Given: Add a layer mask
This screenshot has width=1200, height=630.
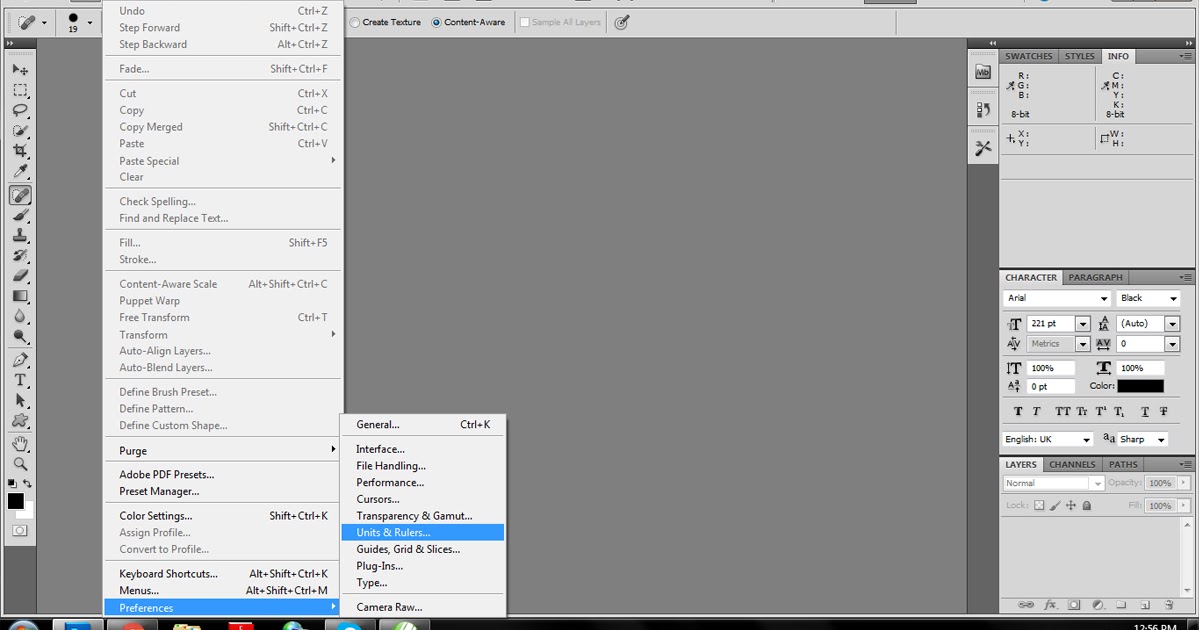Looking at the screenshot, I should click(1072, 604).
